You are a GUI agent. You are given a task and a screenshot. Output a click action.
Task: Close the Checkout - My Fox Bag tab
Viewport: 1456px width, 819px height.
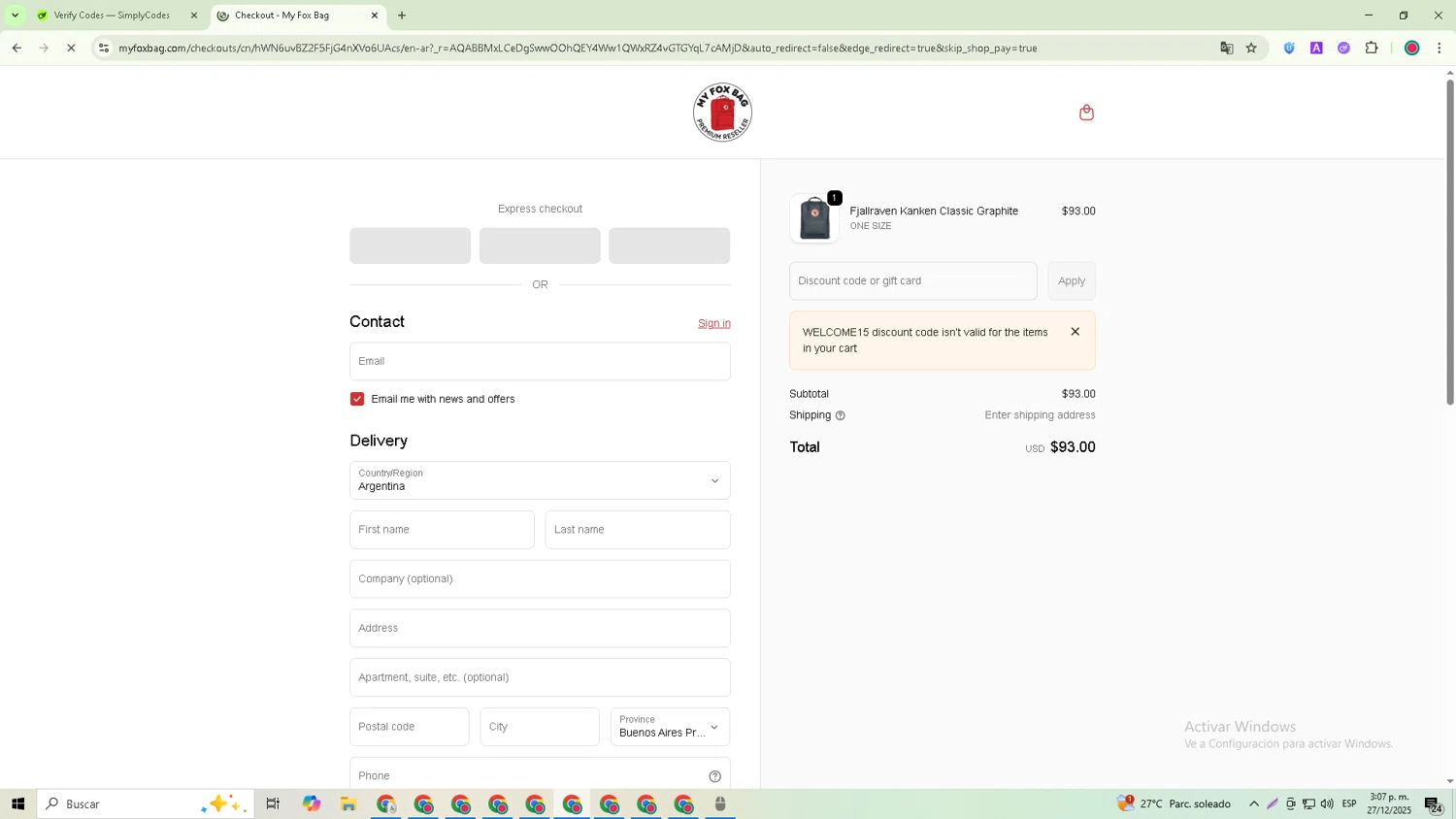tap(375, 16)
